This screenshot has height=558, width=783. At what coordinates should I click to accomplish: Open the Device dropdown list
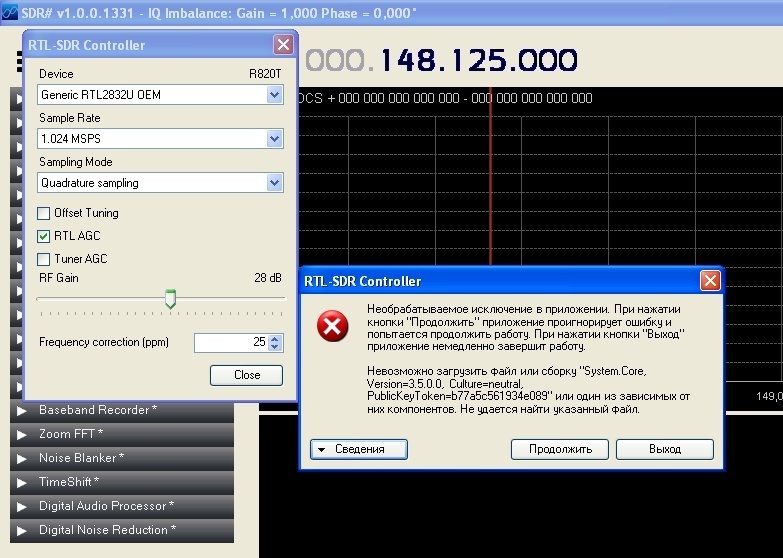[275, 95]
